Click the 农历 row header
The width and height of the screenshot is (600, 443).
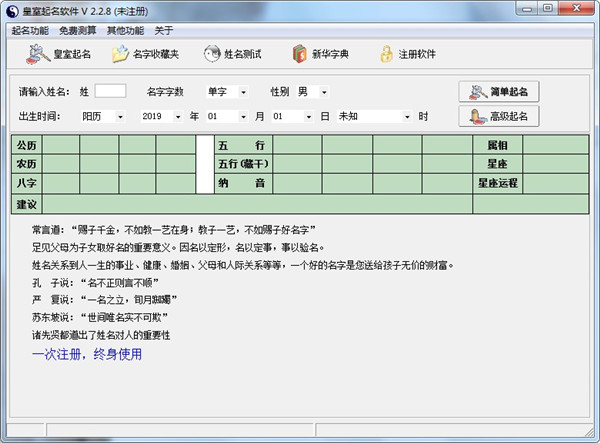click(x=26, y=164)
